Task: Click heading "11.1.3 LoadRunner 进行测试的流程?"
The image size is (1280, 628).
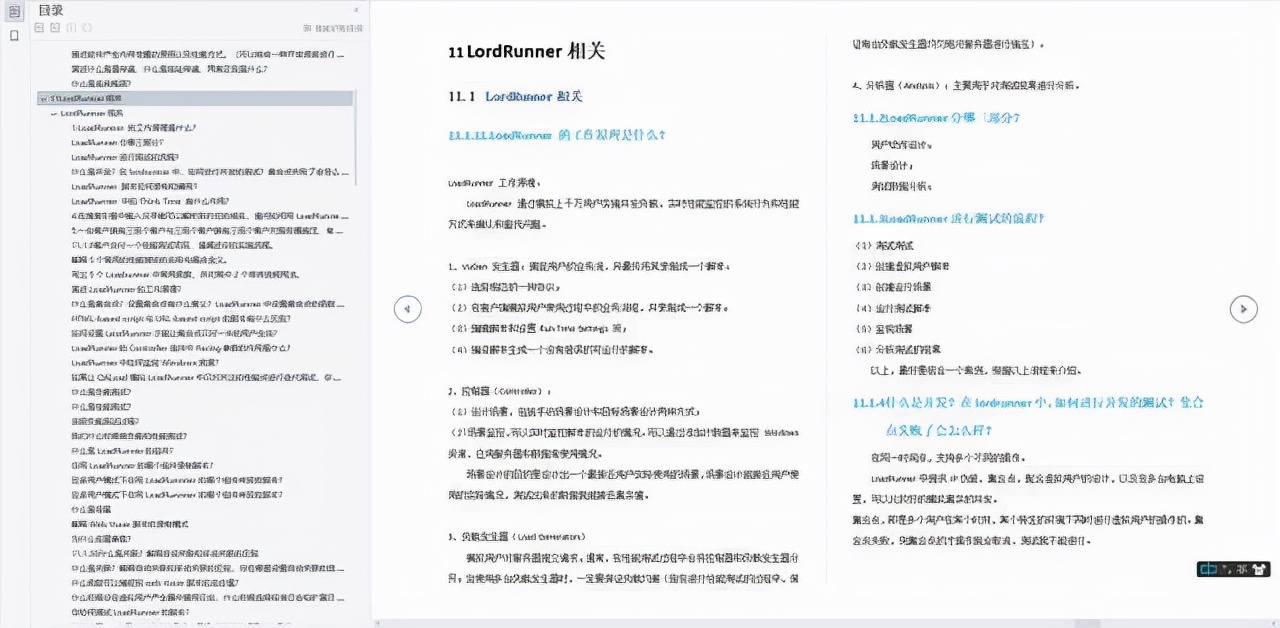Action: pyautogui.click(x=949, y=218)
